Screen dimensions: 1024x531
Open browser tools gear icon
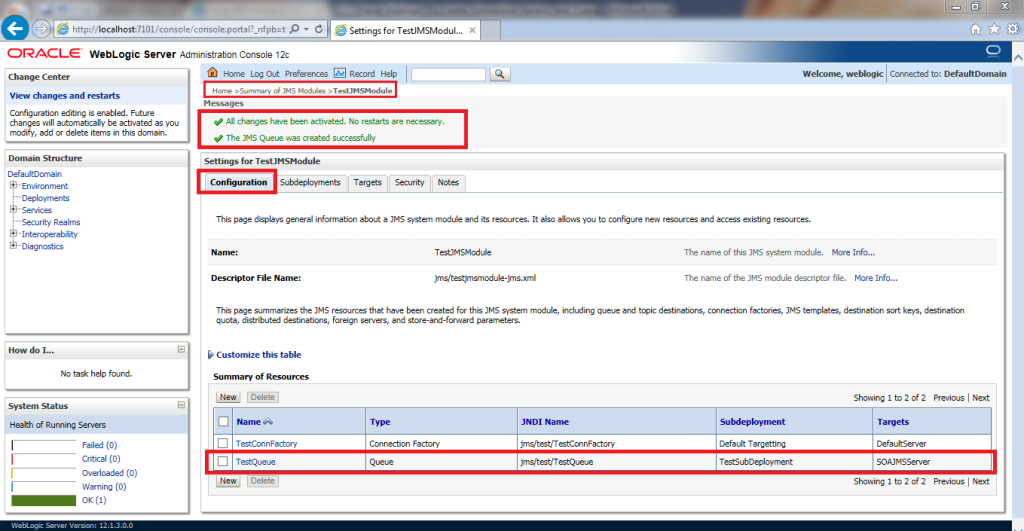[1012, 30]
